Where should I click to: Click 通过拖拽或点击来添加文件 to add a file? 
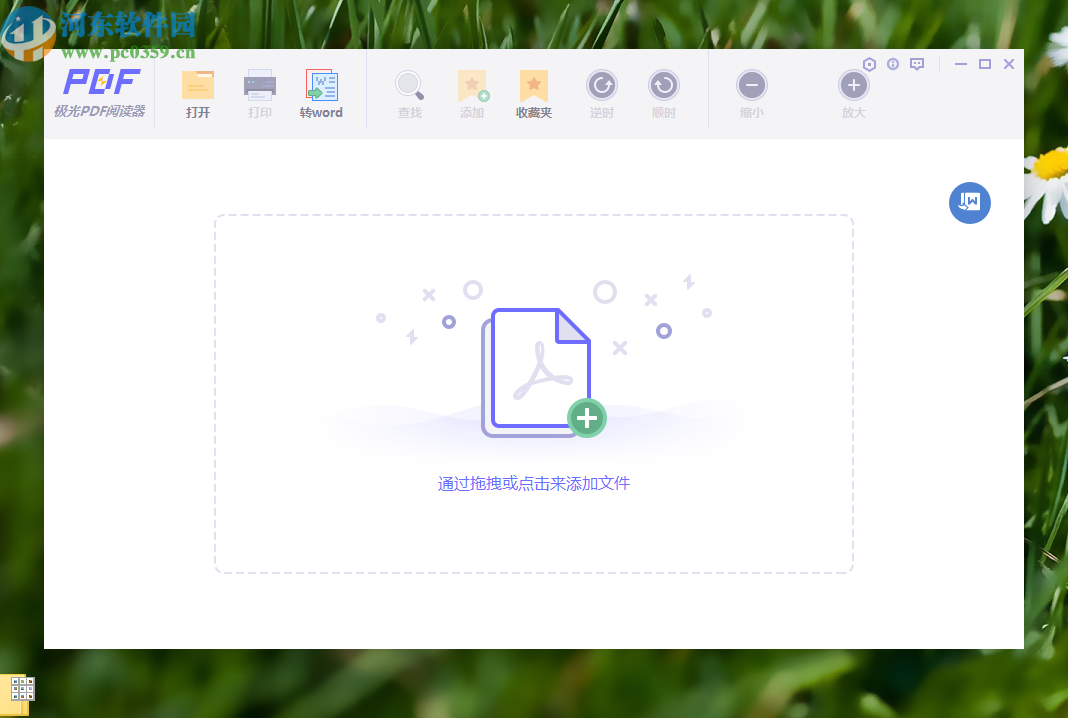pyautogui.click(x=533, y=483)
